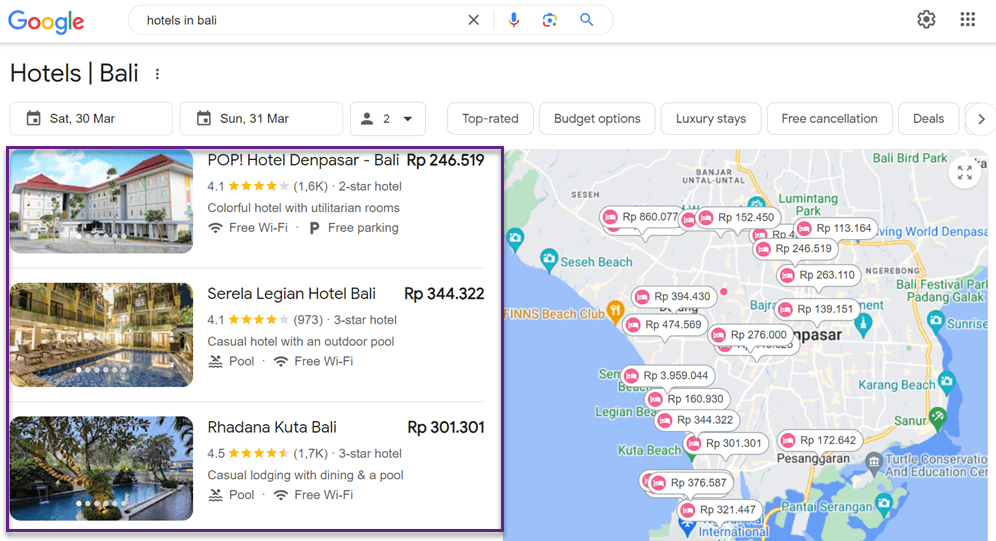
Task: Clear the search box with the X icon
Action: coord(473,20)
